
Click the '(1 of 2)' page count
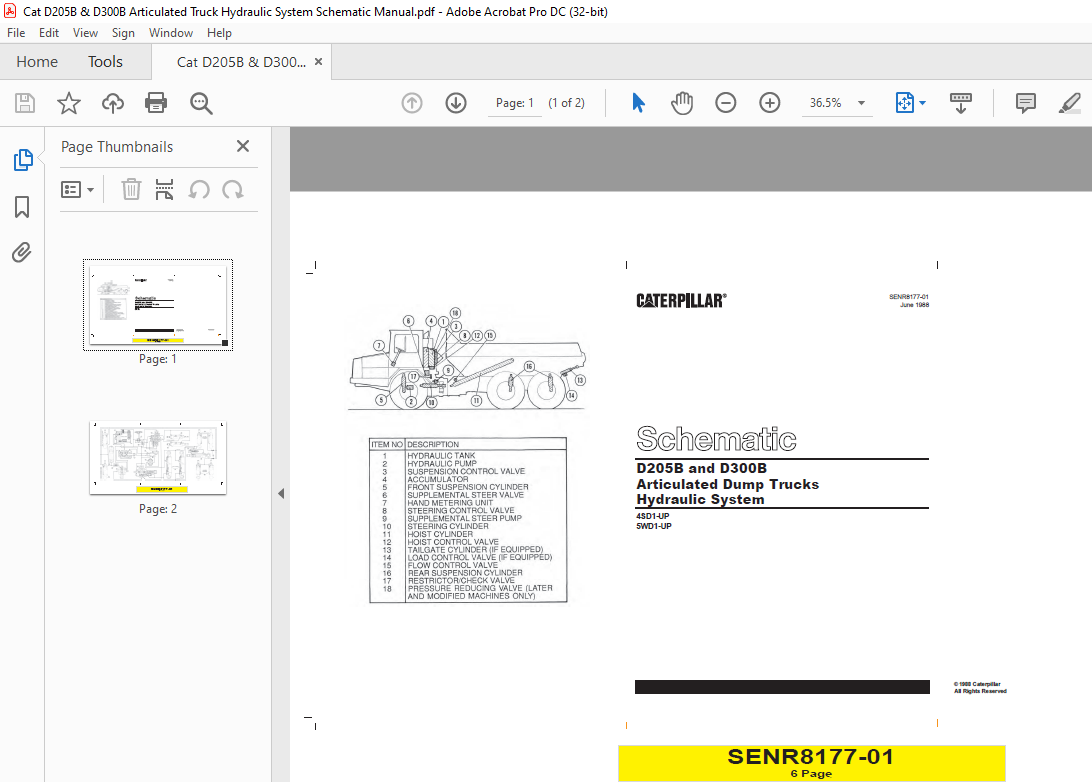coord(566,103)
